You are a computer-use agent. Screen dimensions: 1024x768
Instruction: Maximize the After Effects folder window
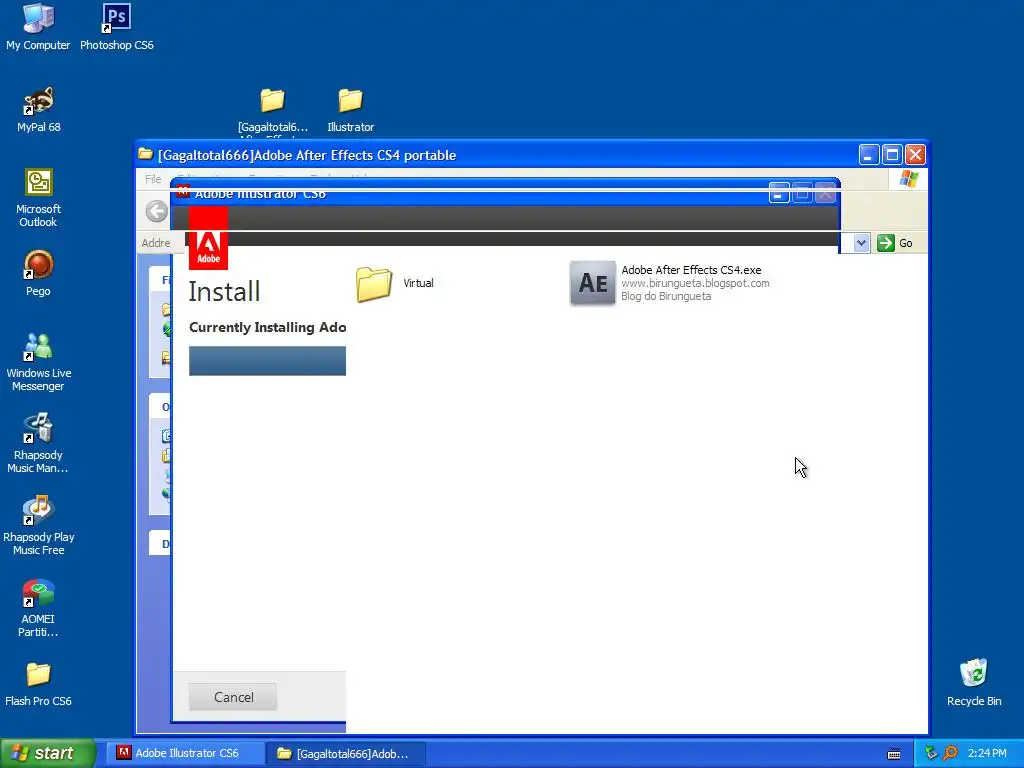(892, 155)
